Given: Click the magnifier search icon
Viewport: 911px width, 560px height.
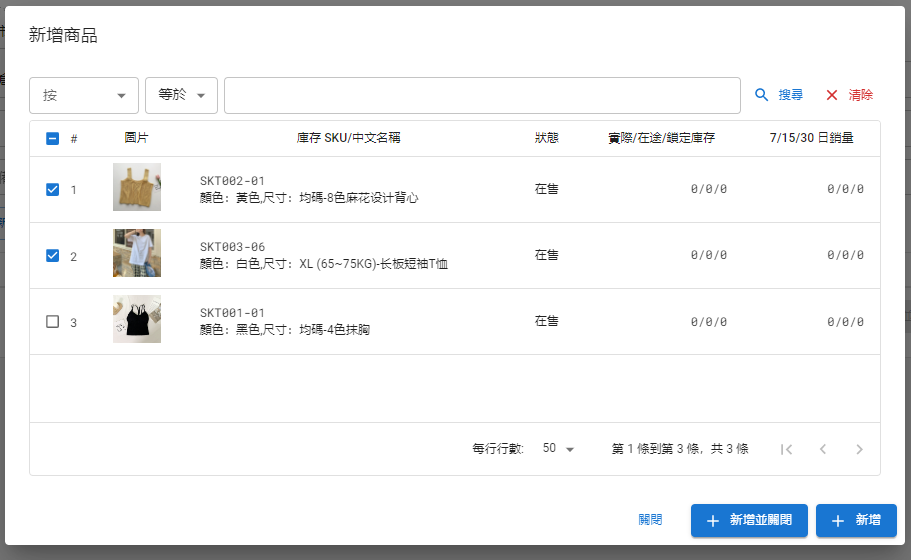Looking at the screenshot, I should pos(761,95).
